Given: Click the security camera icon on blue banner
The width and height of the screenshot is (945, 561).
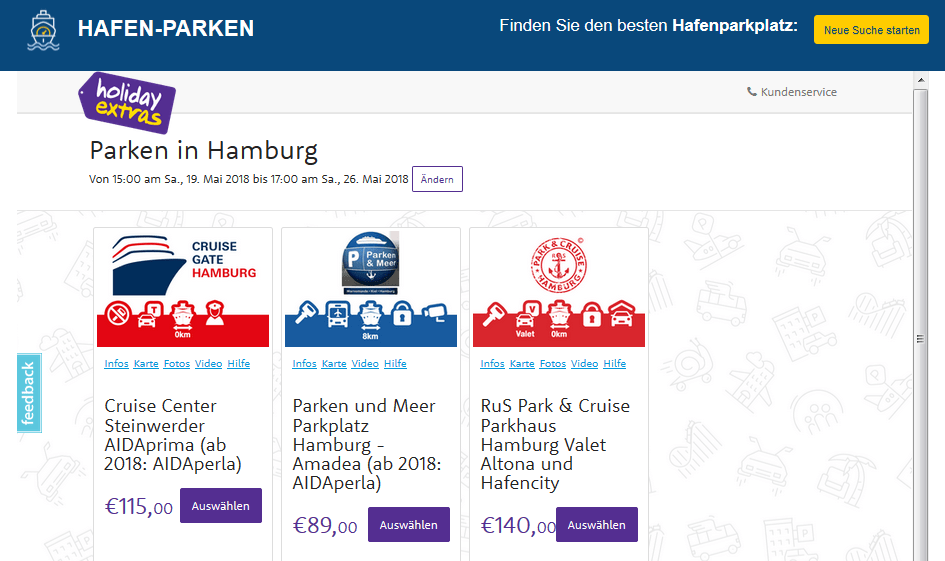Looking at the screenshot, I should 435,312.
